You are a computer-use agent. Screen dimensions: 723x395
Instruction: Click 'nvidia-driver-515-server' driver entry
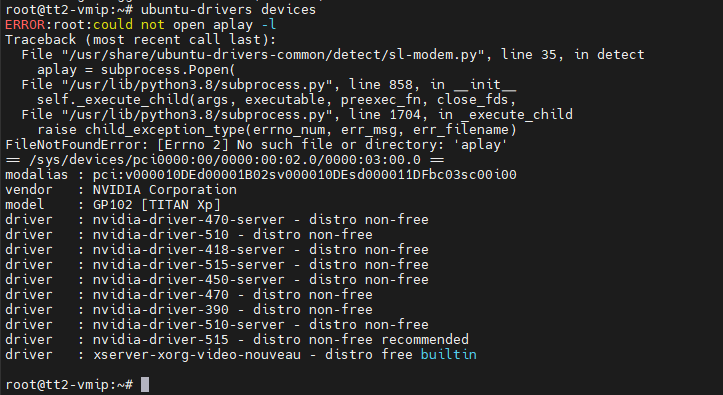pyautogui.click(x=217, y=265)
